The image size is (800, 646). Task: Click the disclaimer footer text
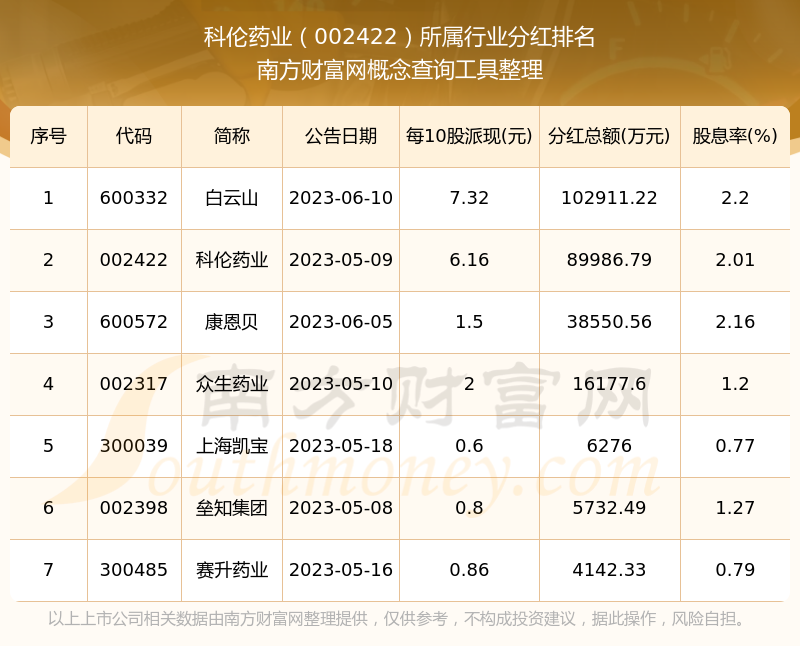[x=397, y=619]
